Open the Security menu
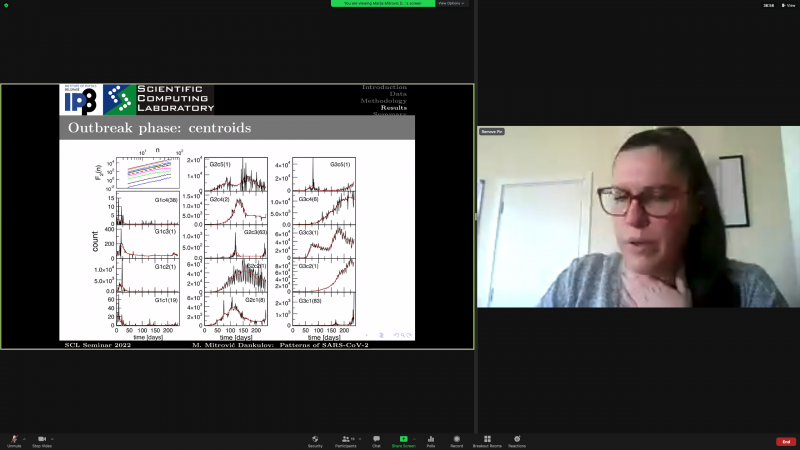 [315, 441]
